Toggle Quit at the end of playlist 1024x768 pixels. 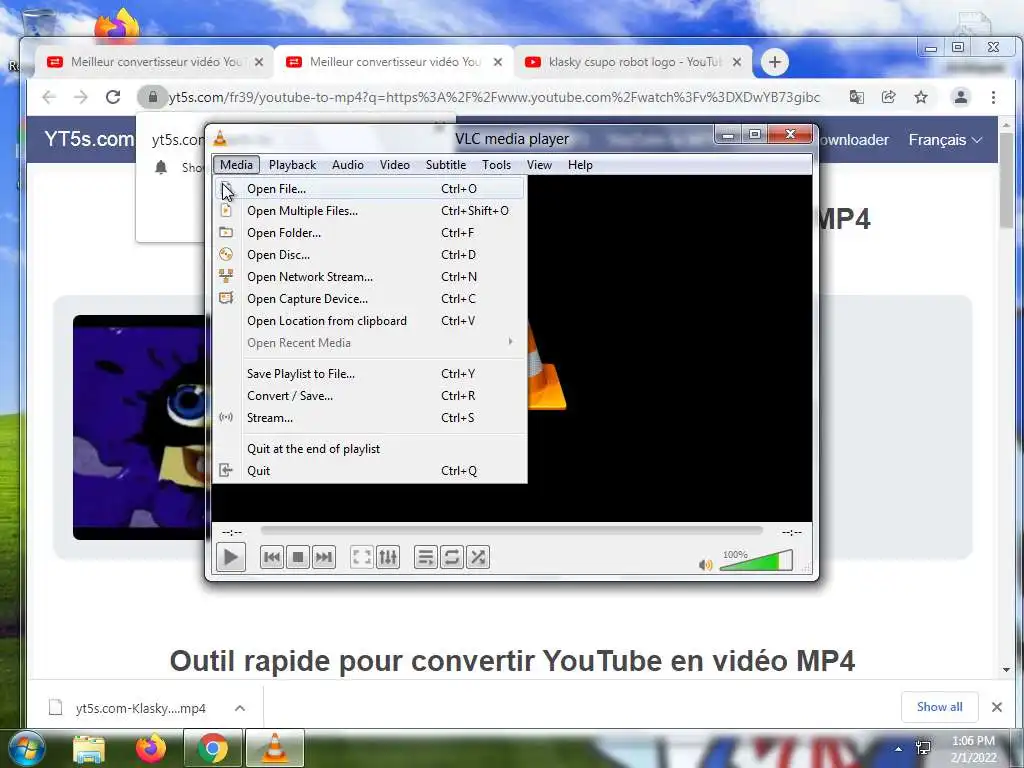(369, 449)
